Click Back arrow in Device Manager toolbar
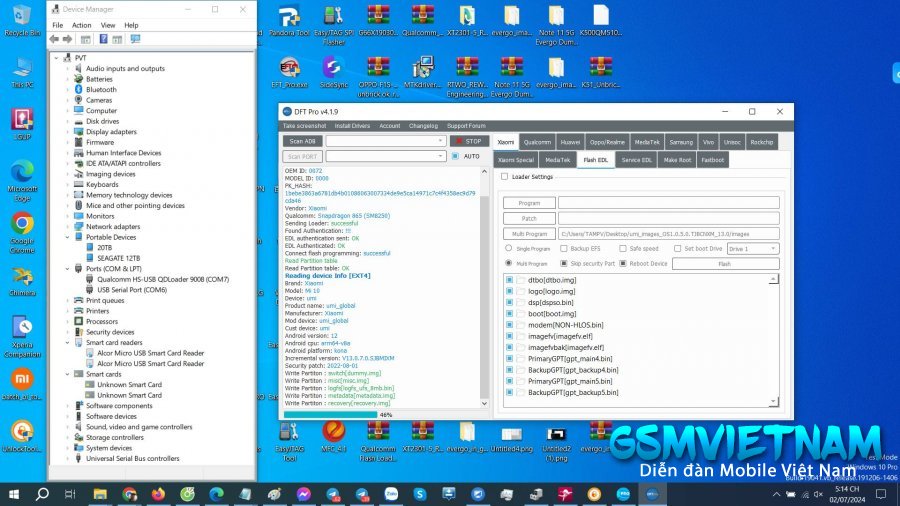Viewport: 900px width, 506px height. coord(54,39)
